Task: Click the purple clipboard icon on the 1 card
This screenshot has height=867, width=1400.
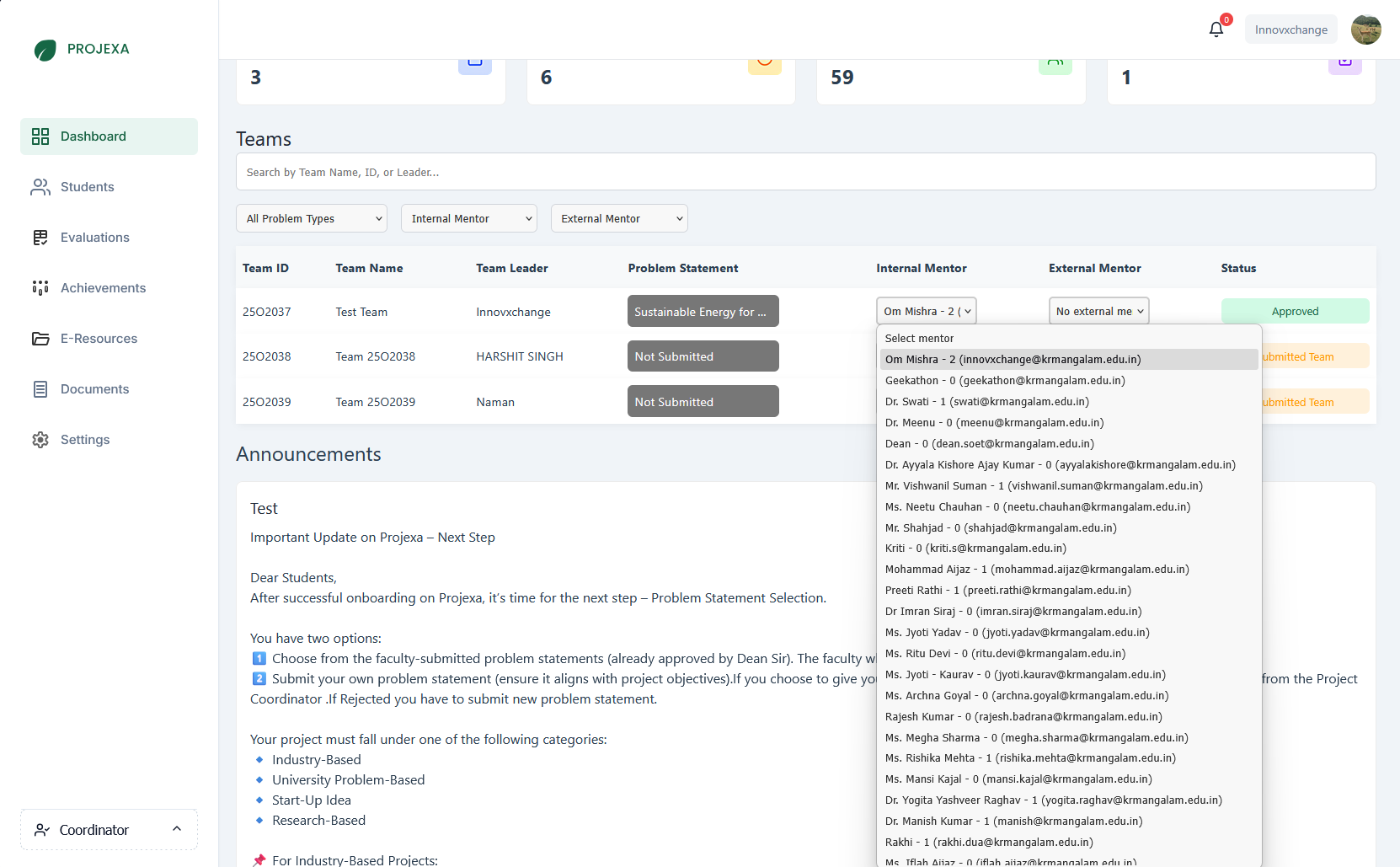Action: 1344,59
